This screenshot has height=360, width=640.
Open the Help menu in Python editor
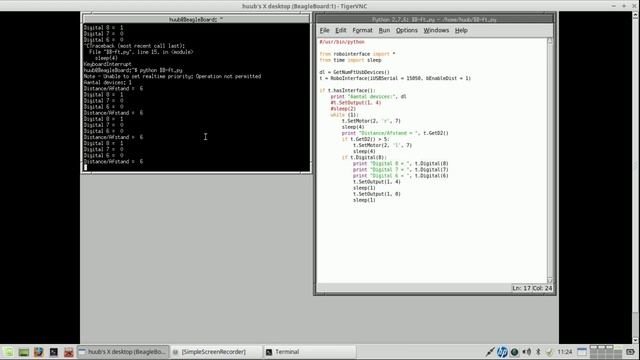pyautogui.click(x=461, y=30)
